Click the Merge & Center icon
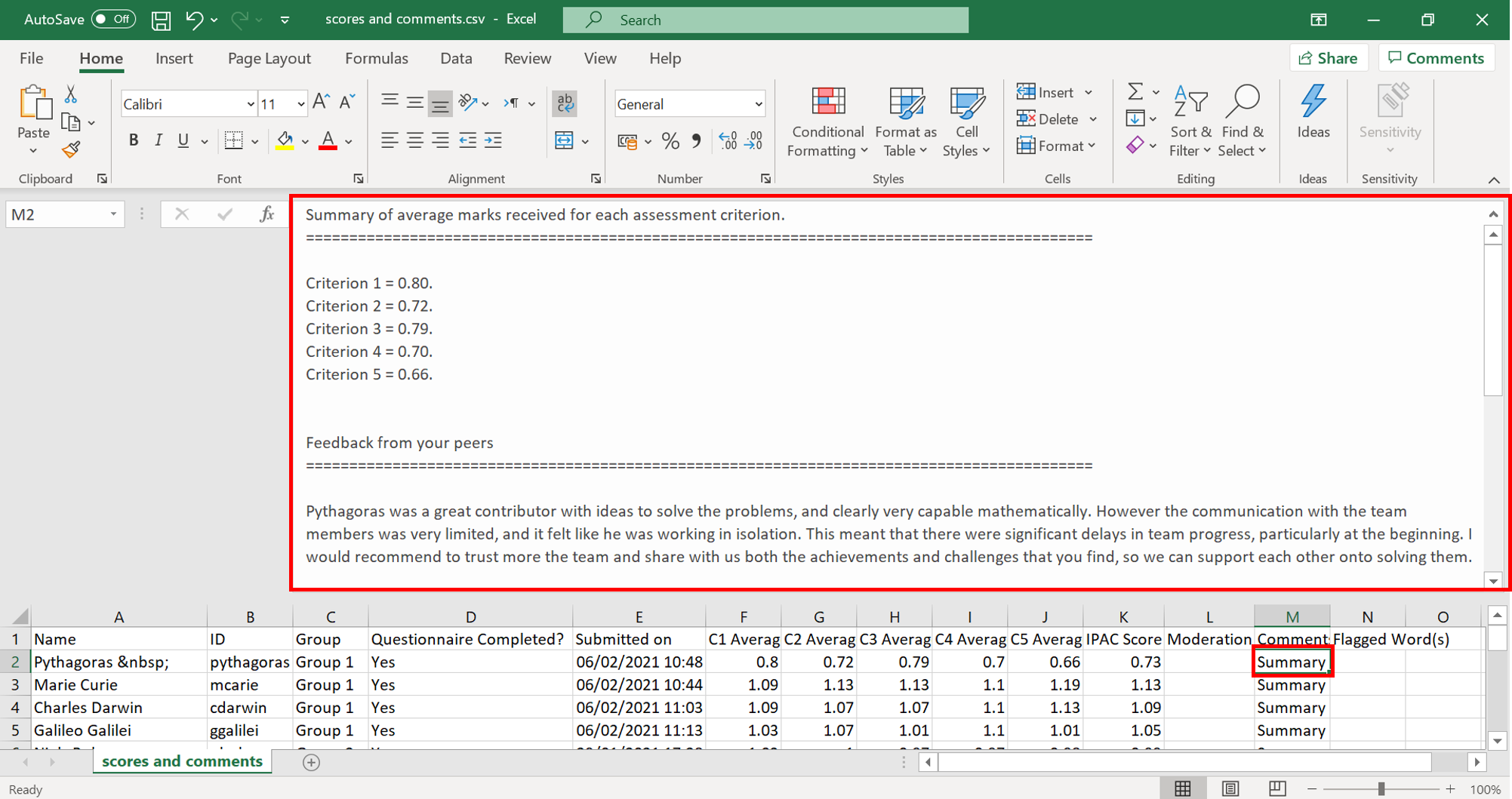 click(x=564, y=140)
